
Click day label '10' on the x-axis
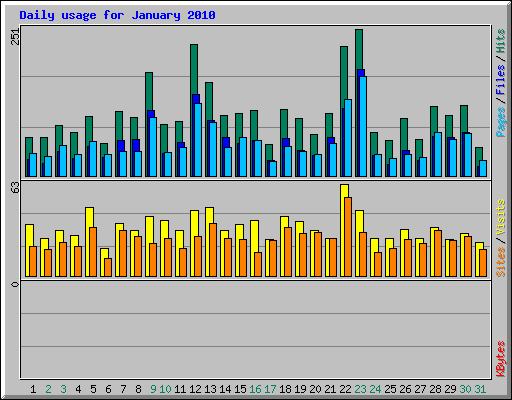coord(165,389)
